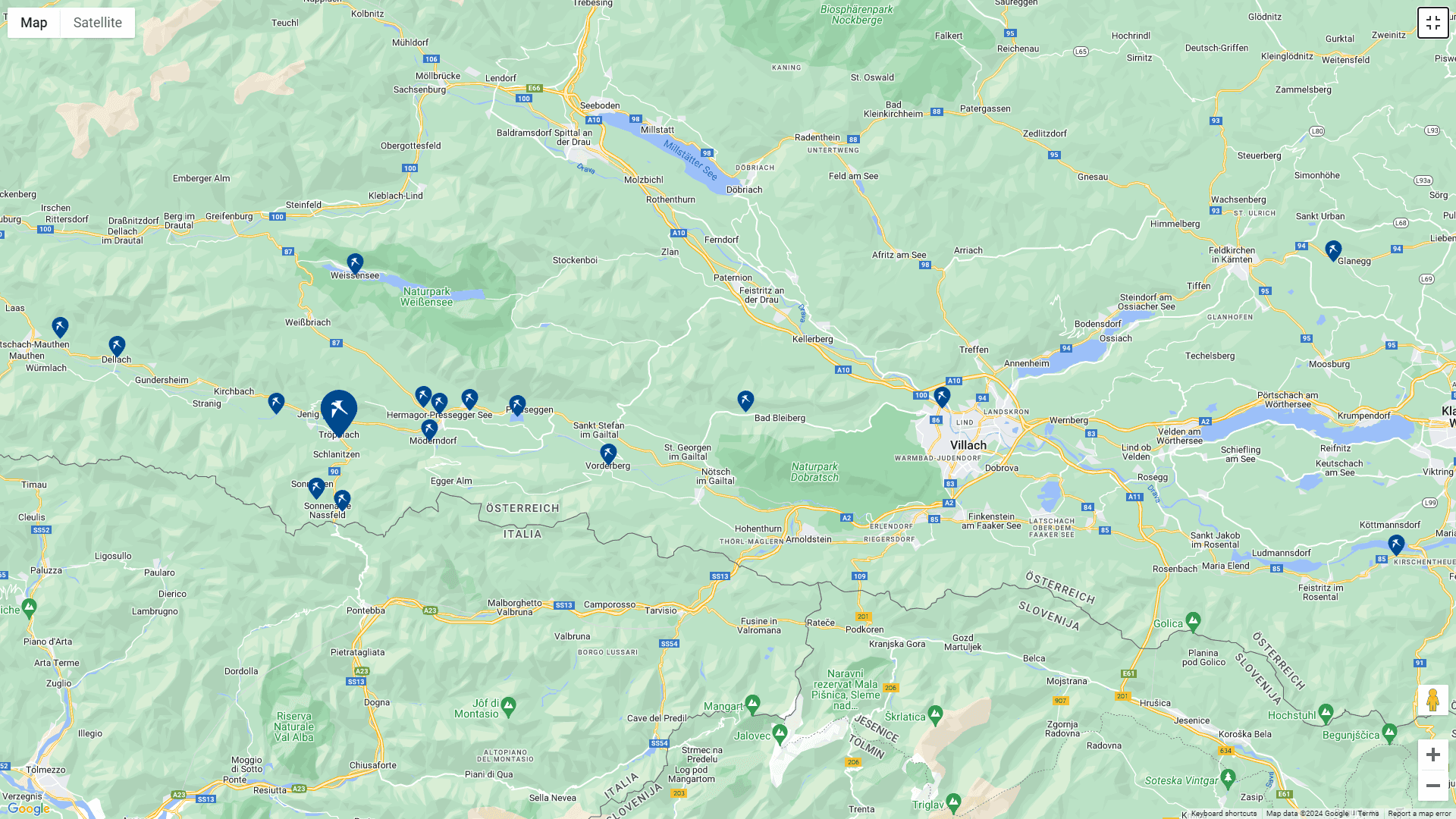This screenshot has width=1456, height=819.
Task: Switch to Satellite map view
Action: tap(97, 23)
